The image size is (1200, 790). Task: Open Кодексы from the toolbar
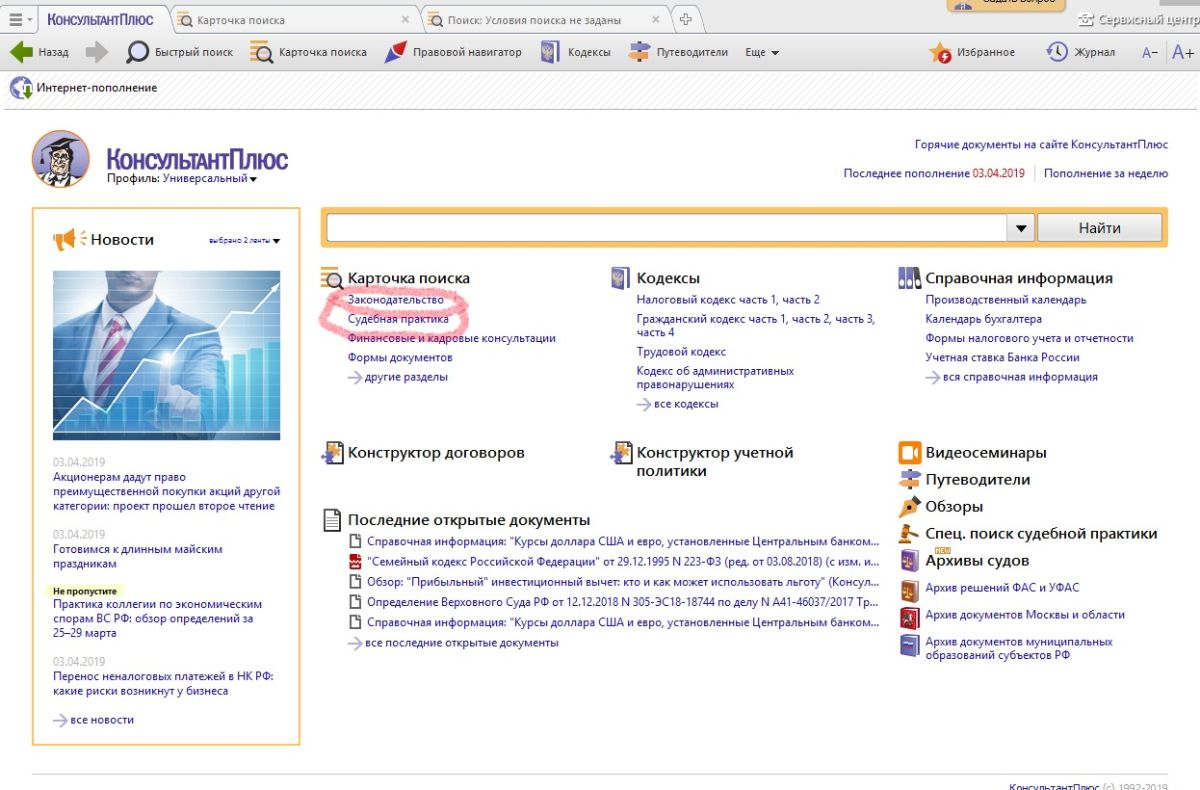click(x=575, y=52)
